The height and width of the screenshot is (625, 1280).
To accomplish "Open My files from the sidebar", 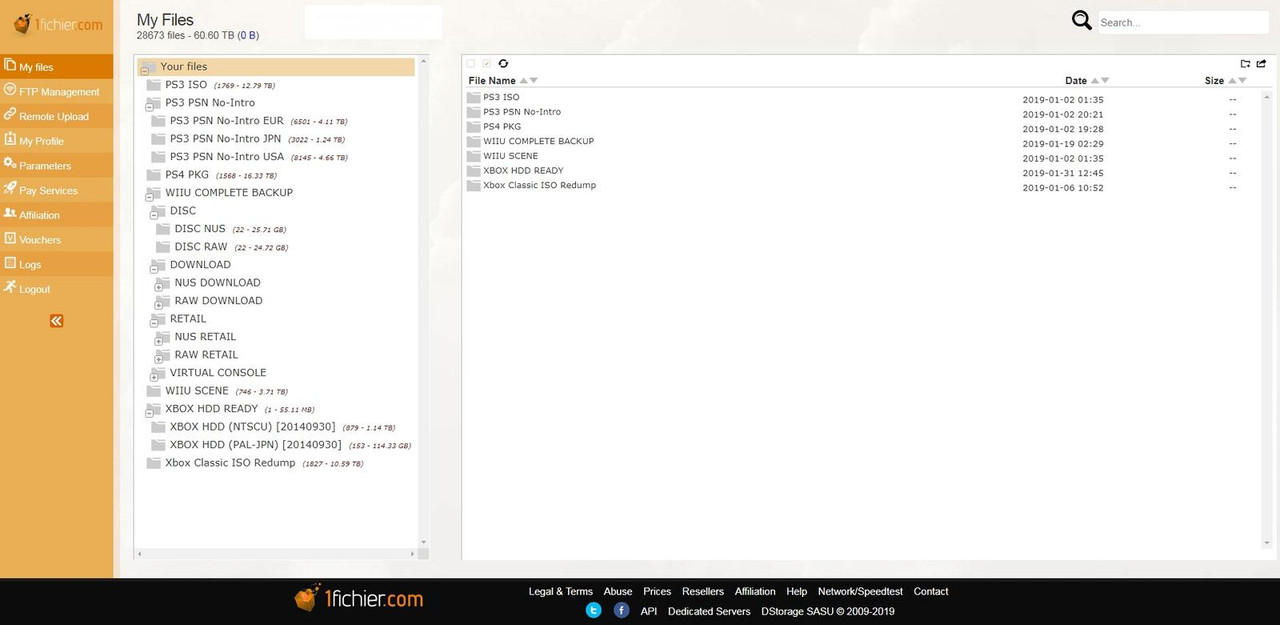I will (56, 67).
